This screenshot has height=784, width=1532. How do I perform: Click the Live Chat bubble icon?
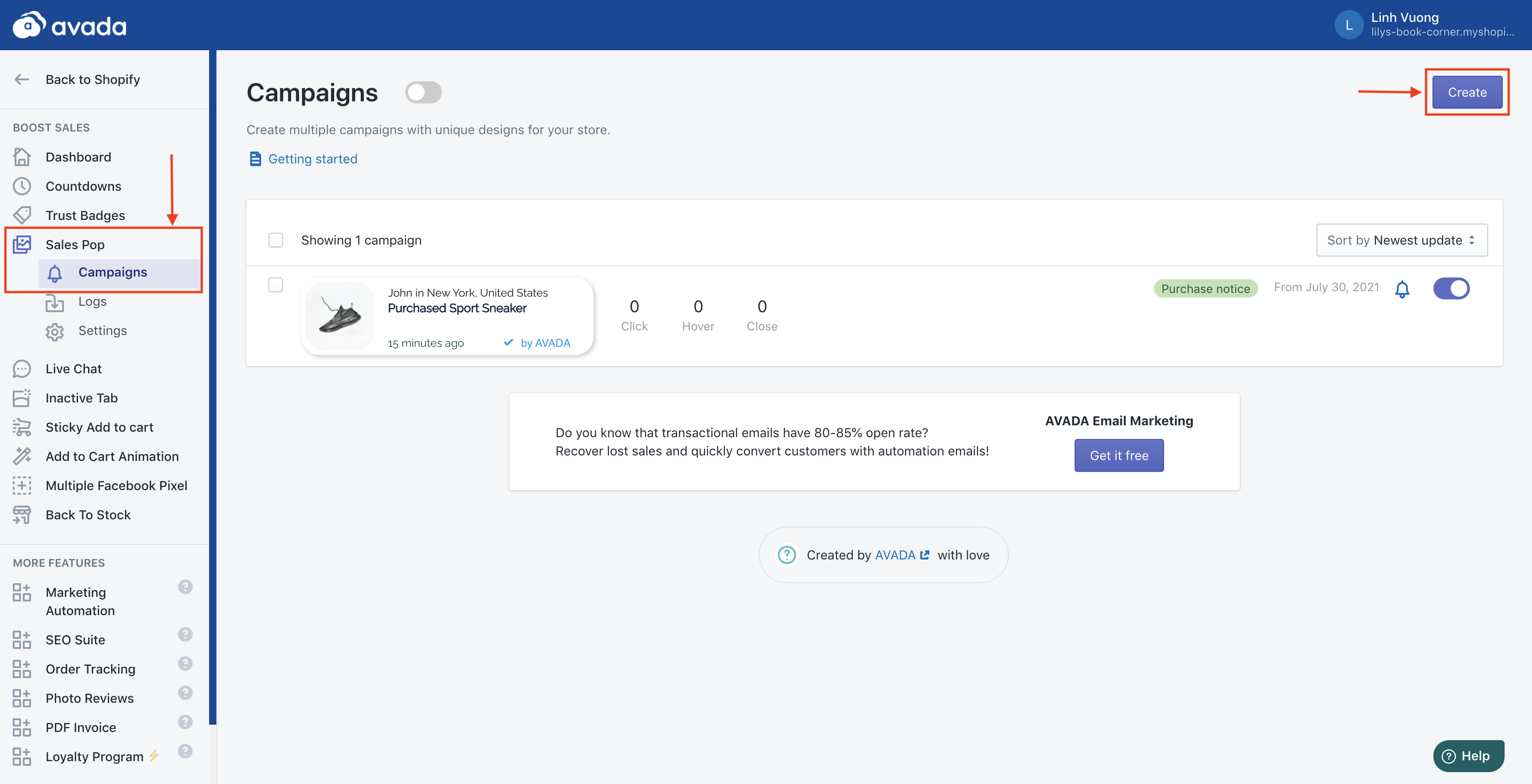click(x=22, y=369)
